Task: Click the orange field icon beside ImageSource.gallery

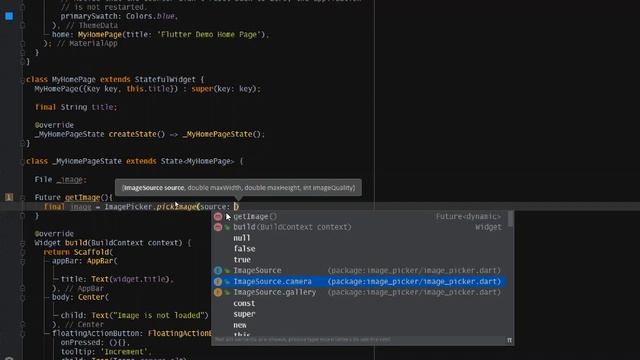Action: click(x=218, y=292)
